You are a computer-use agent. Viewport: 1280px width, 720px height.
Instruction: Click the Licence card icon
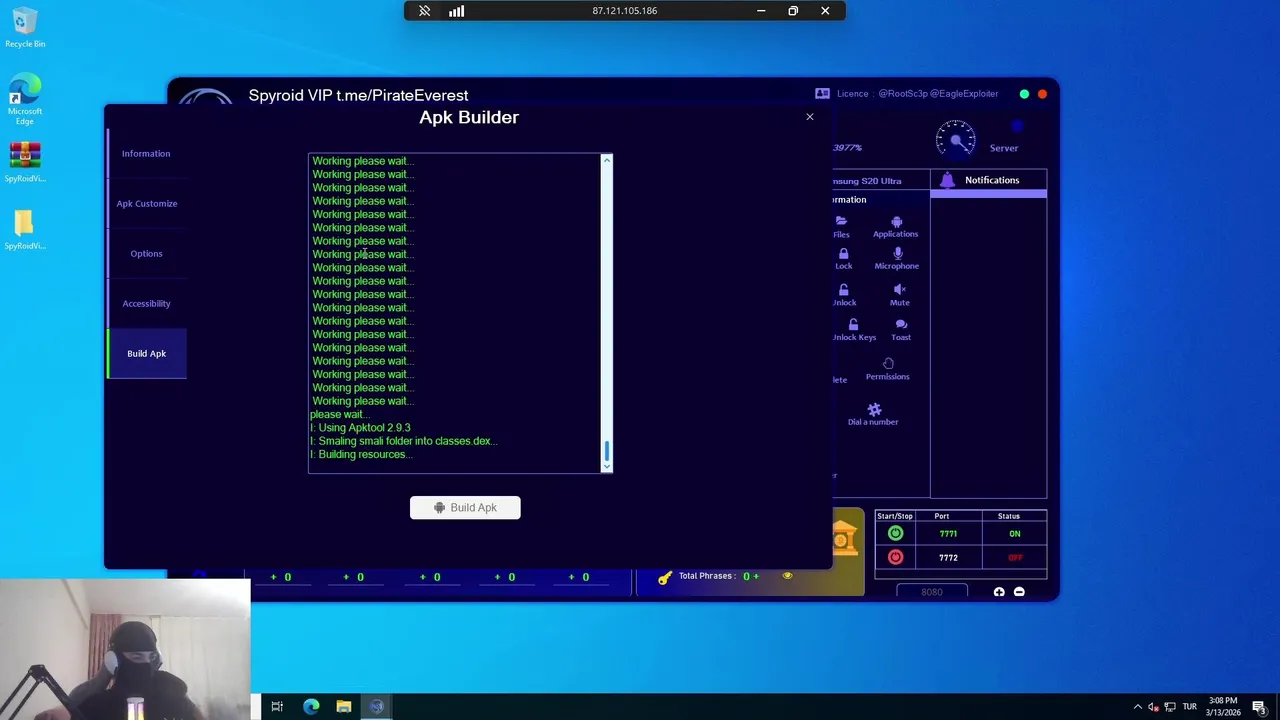[x=822, y=94]
